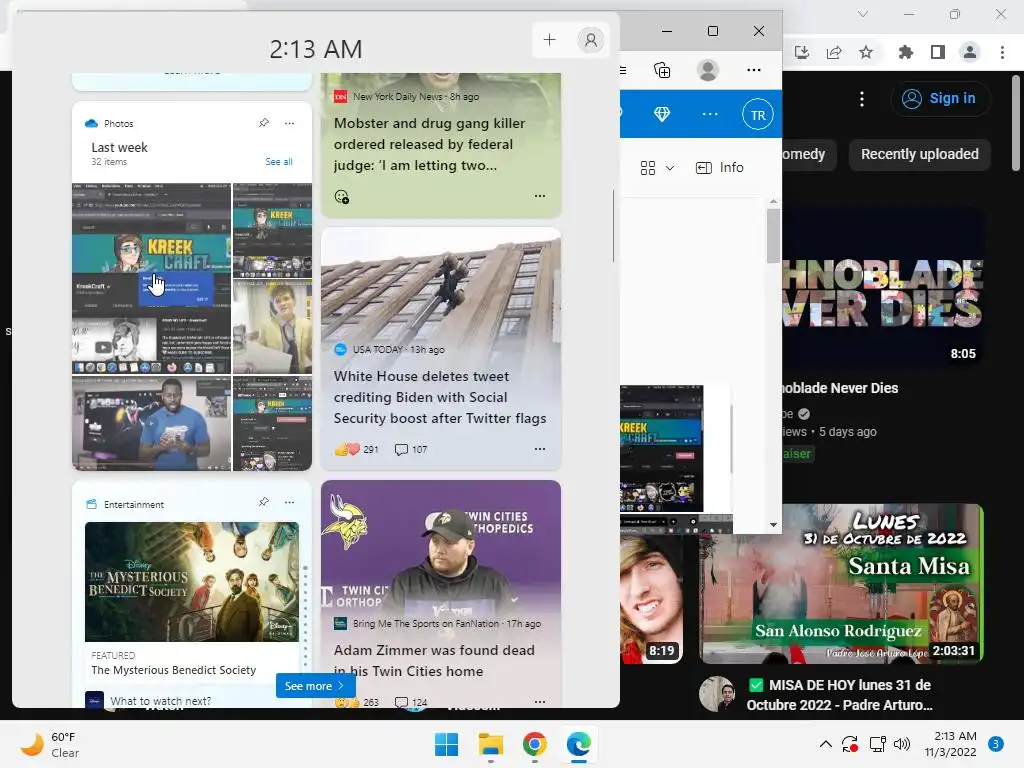Click the reactions count 291 on White House card
1024x768 pixels.
click(357, 449)
